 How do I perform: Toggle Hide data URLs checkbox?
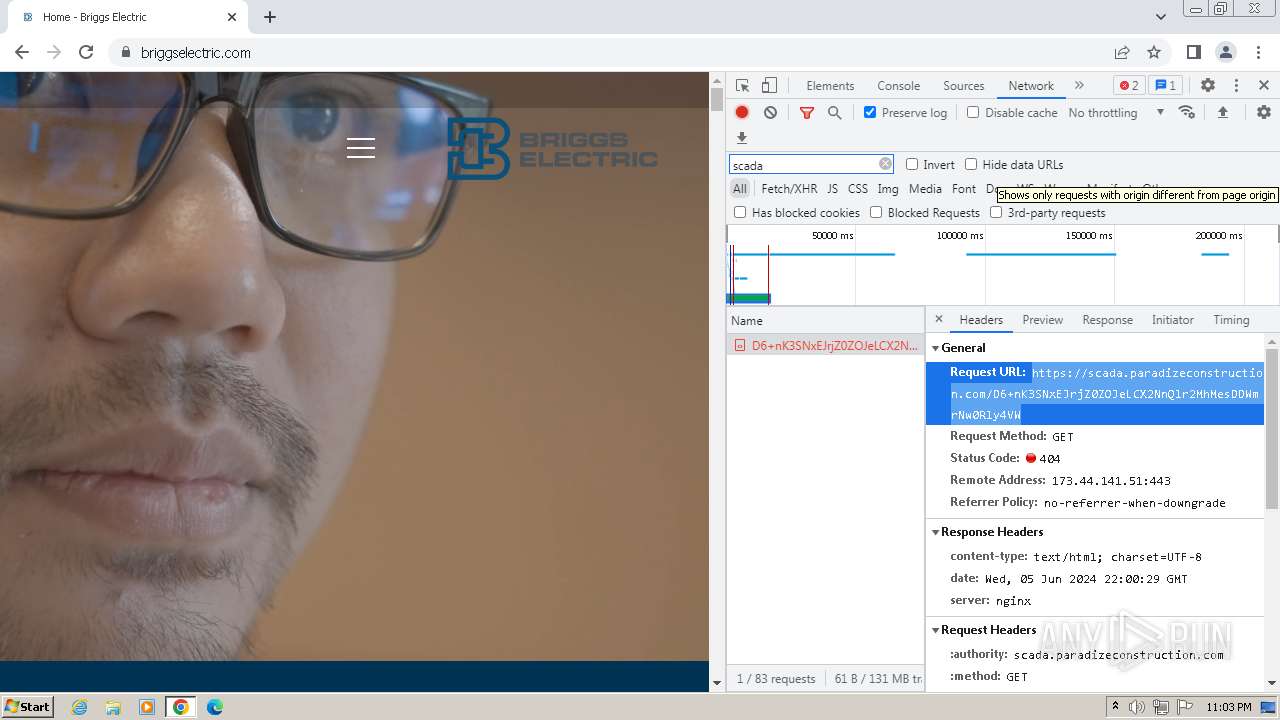pyautogui.click(x=971, y=164)
